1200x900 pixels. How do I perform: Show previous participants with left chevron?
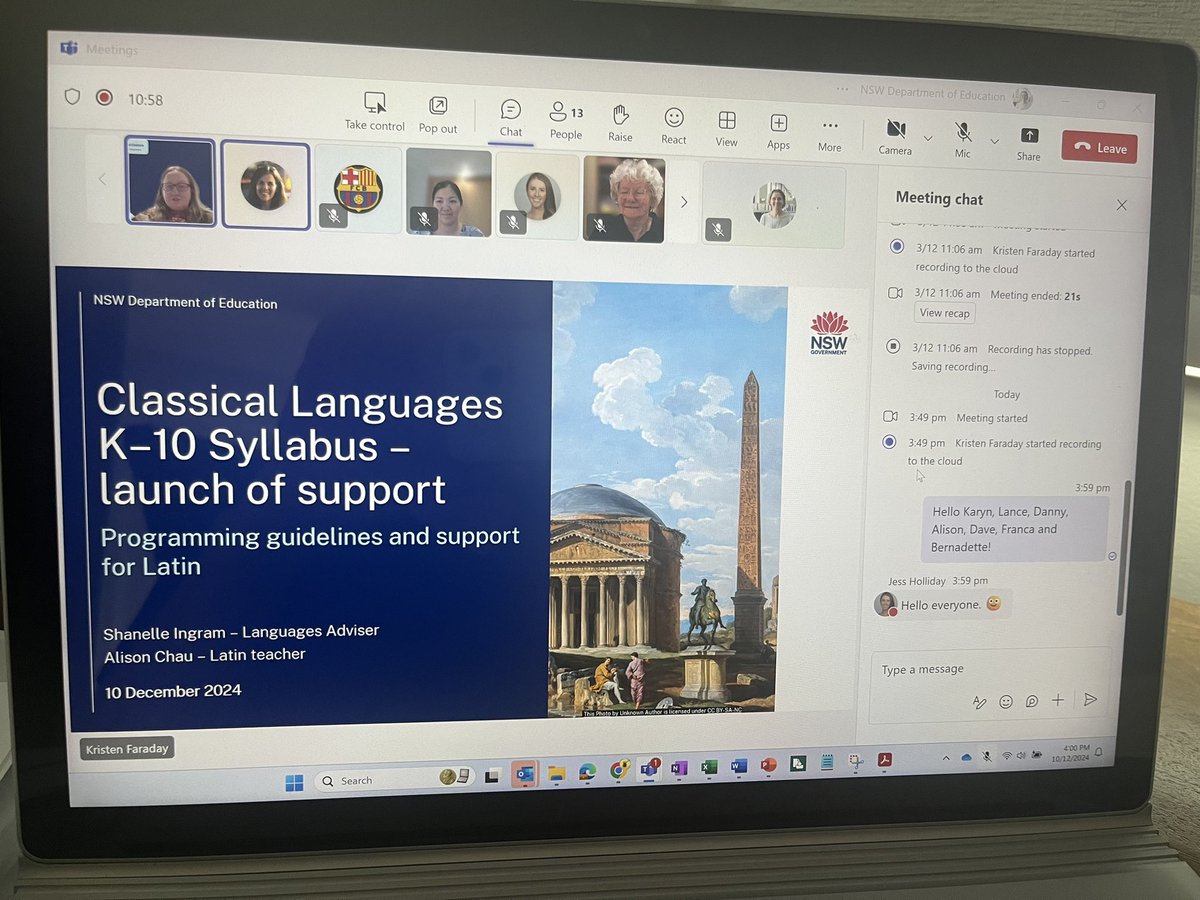(102, 180)
